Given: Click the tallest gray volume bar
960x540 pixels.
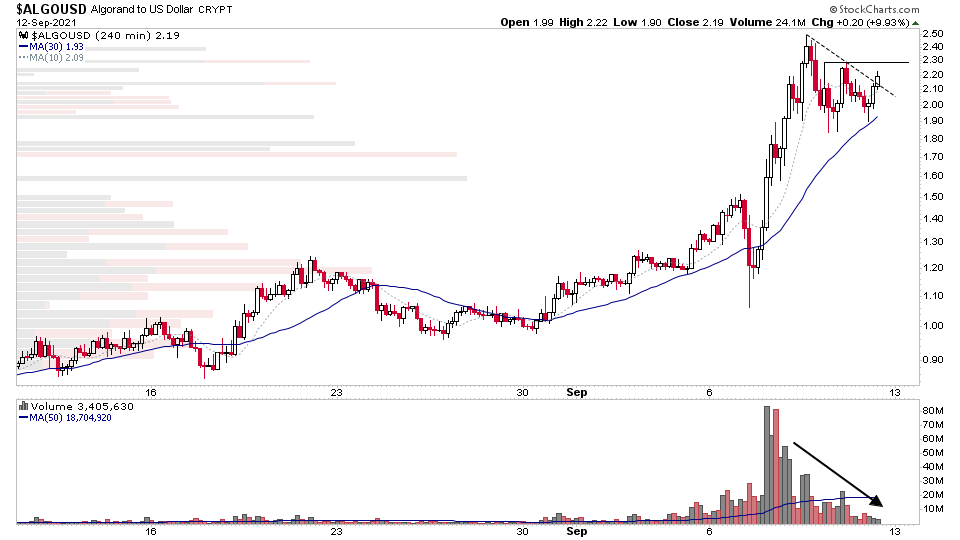Looking at the screenshot, I should [767, 465].
